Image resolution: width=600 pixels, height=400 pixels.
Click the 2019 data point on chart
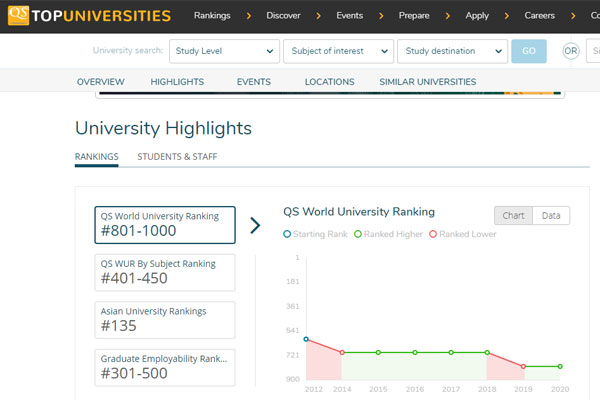[523, 367]
